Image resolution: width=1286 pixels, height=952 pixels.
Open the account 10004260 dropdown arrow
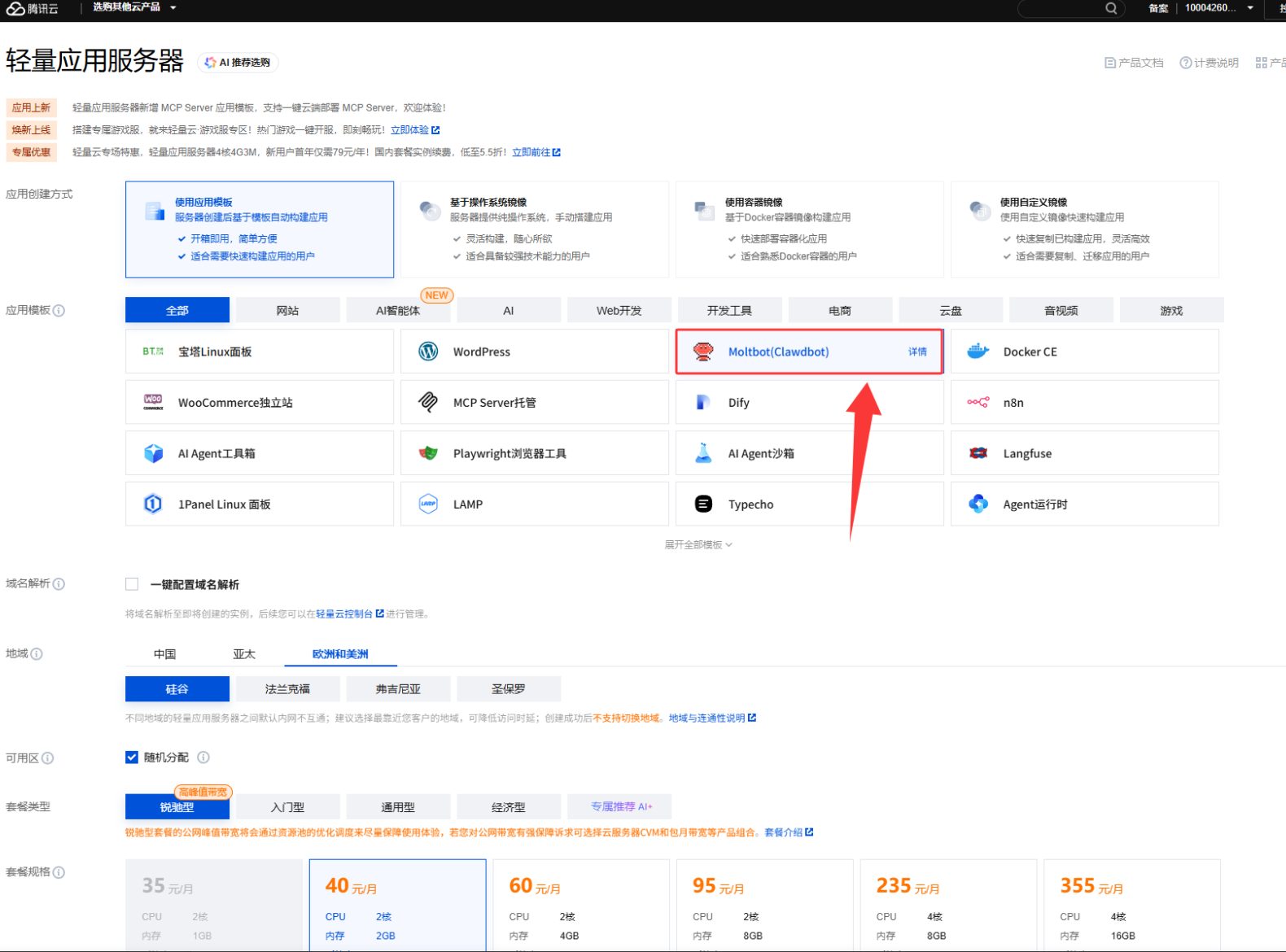1250,8
